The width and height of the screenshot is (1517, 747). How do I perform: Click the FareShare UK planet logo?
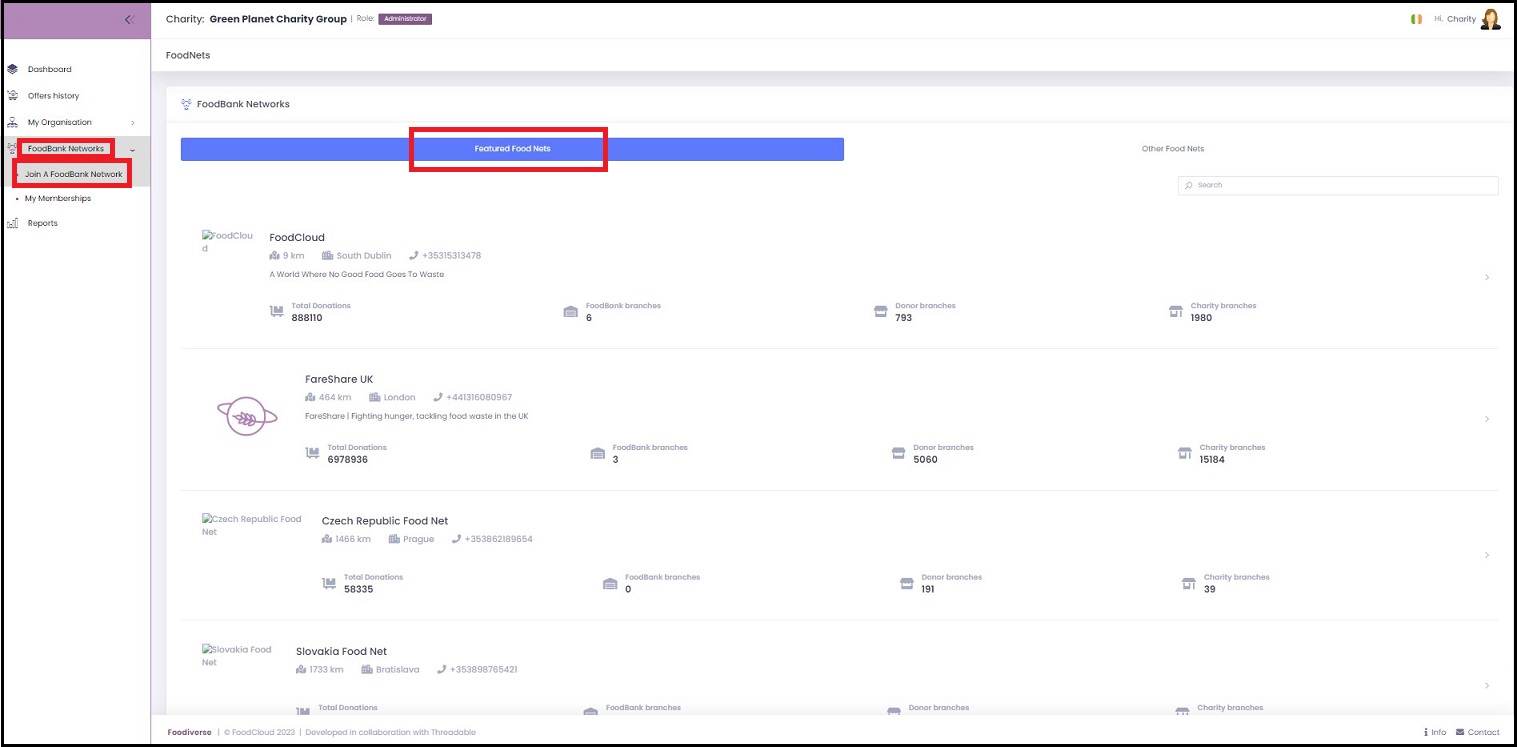(x=246, y=417)
